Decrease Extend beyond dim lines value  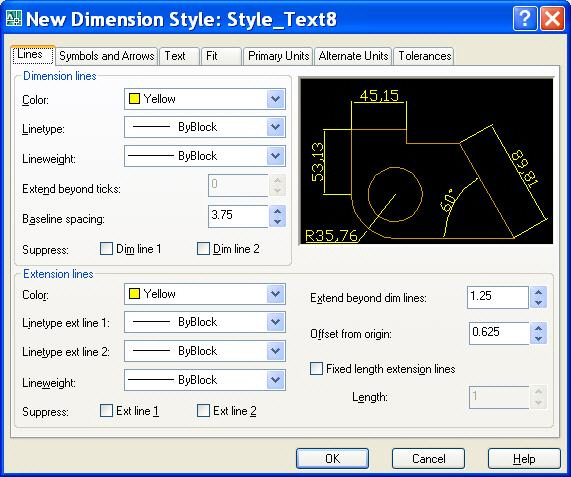pyautogui.click(x=538, y=303)
